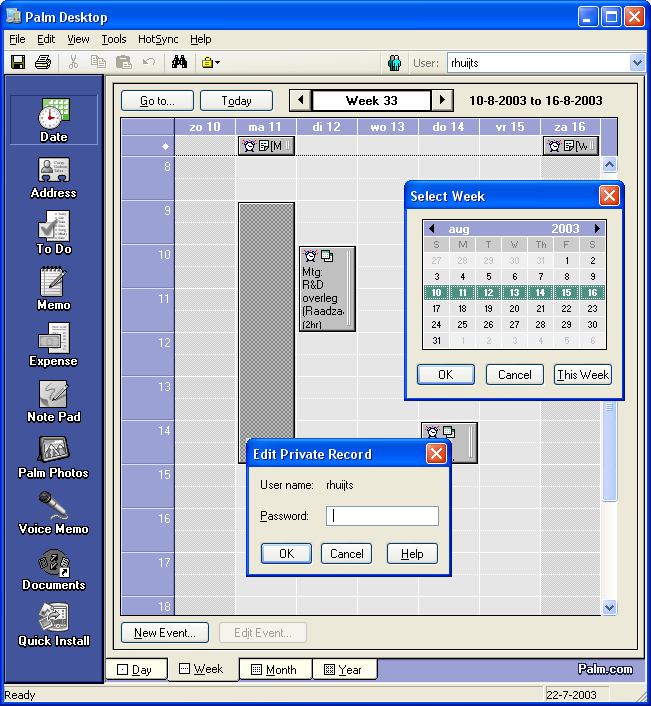The width and height of the screenshot is (651, 706).
Task: Open Quick Install module
Action: coord(54,625)
